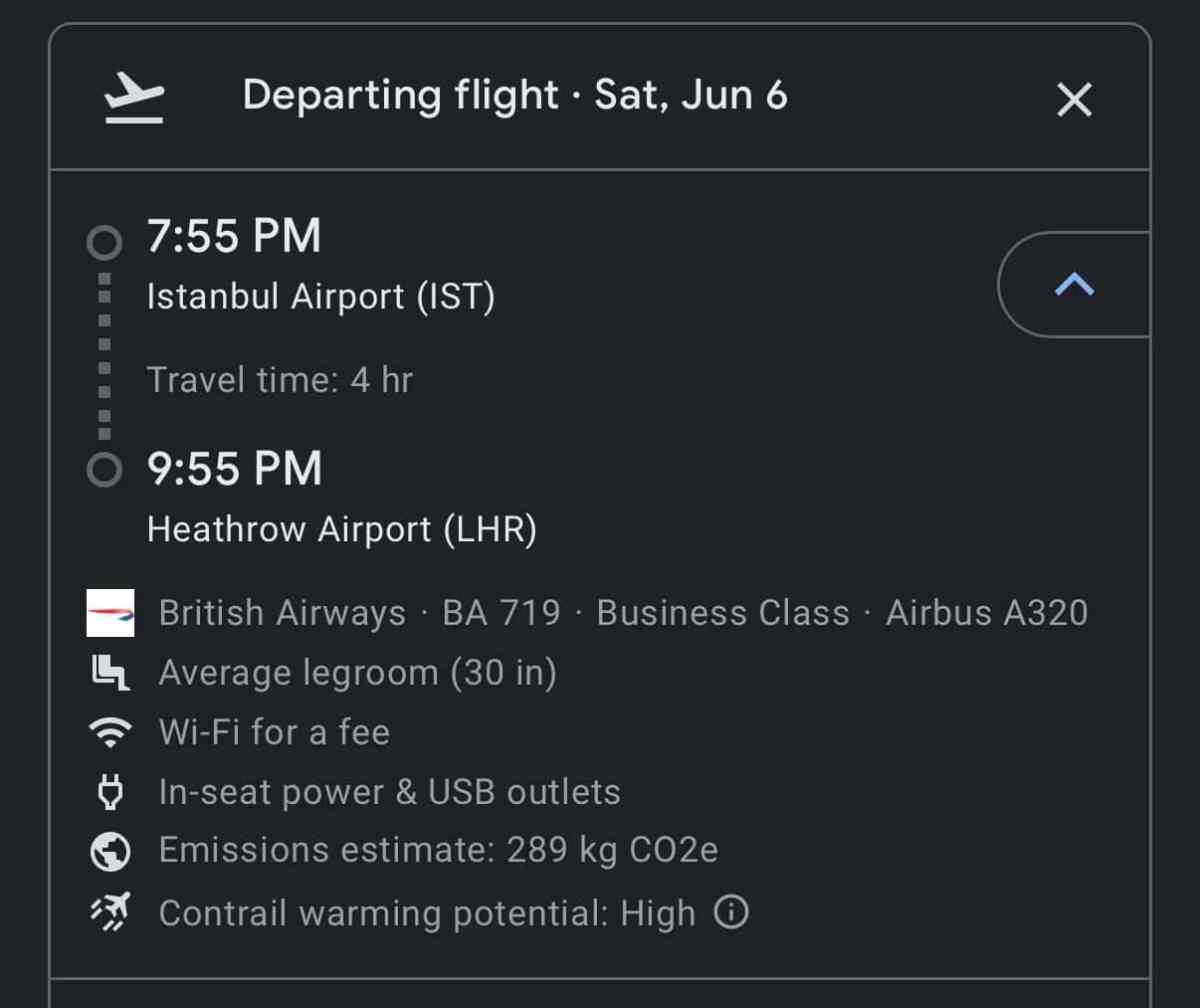The image size is (1200, 1008).
Task: Open contrail warming potential info tooltip
Action: click(x=731, y=911)
